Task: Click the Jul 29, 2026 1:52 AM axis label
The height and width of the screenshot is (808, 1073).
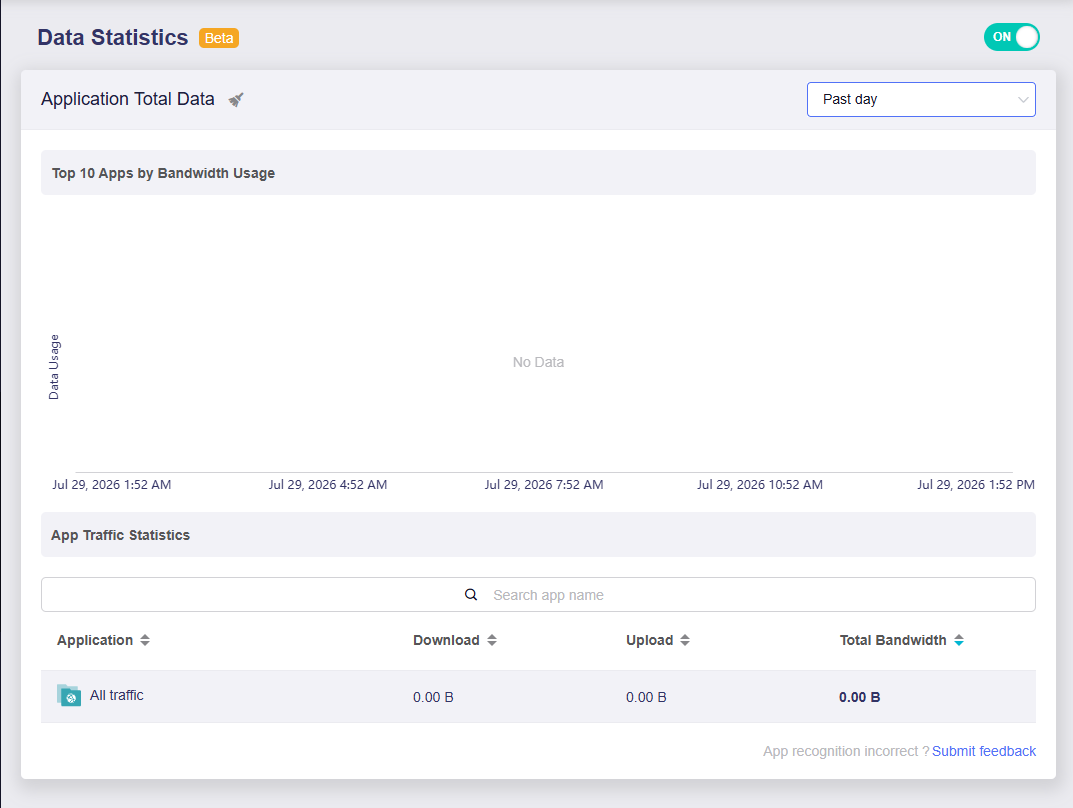Action: (112, 484)
